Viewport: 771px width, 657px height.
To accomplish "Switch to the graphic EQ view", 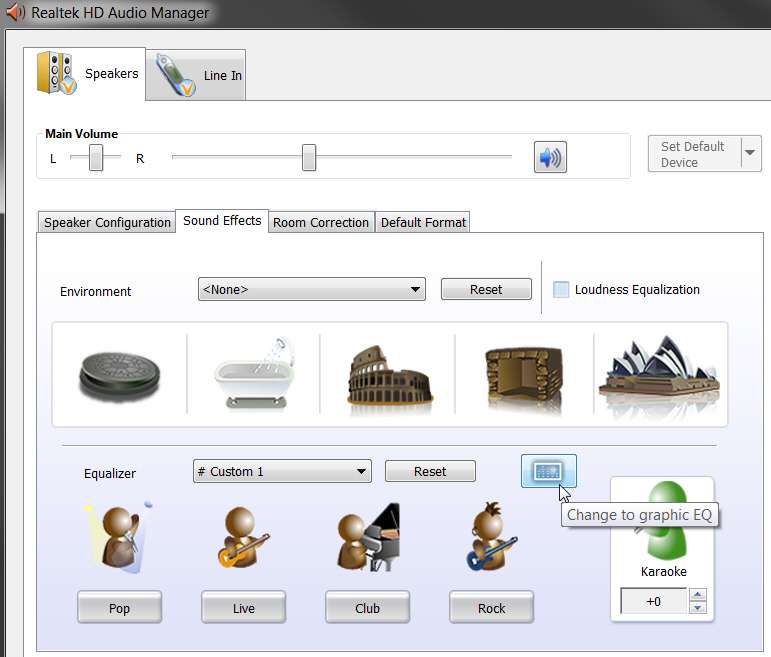I will tap(548, 471).
